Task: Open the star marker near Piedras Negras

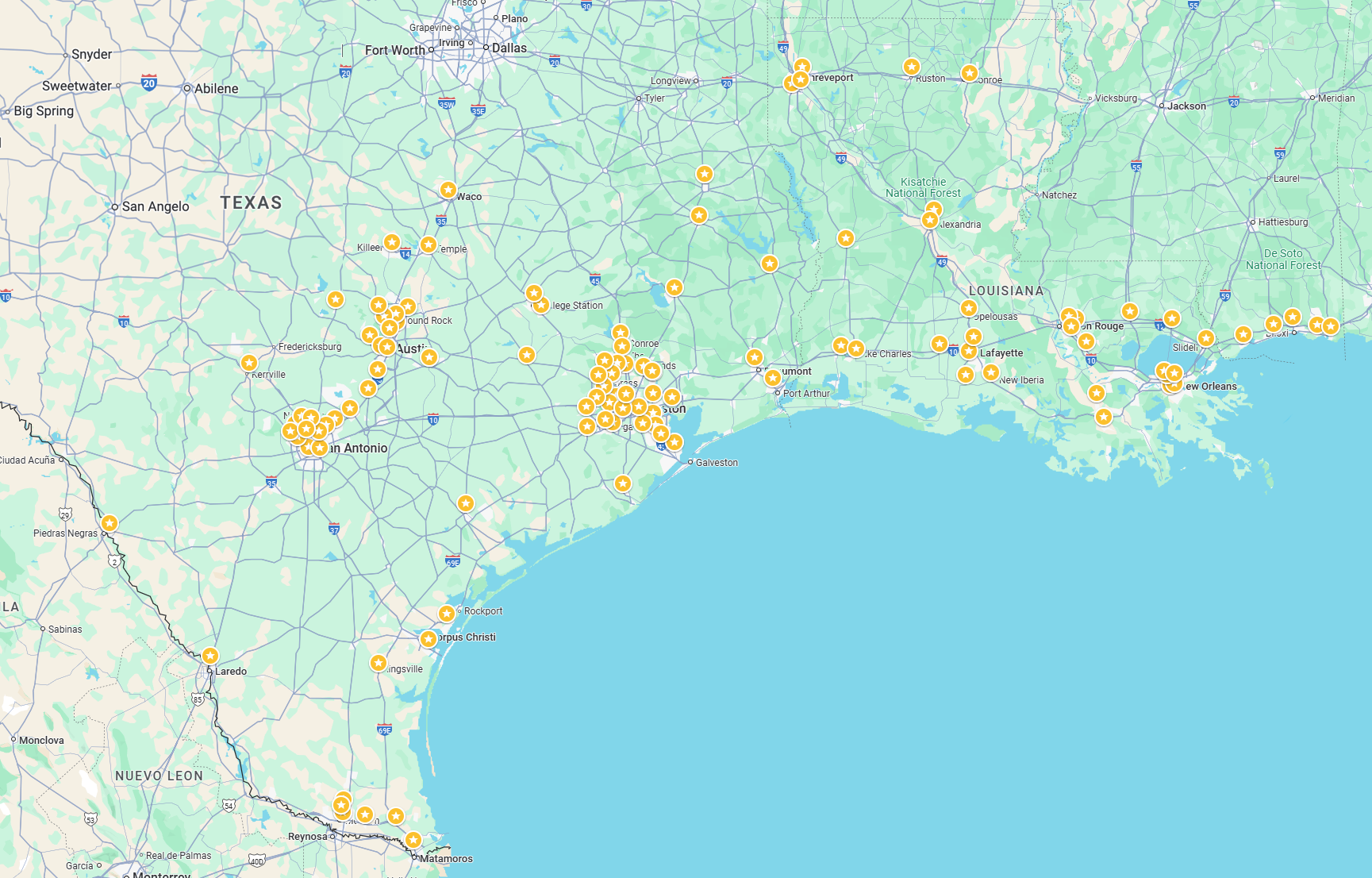Action: pos(110,523)
